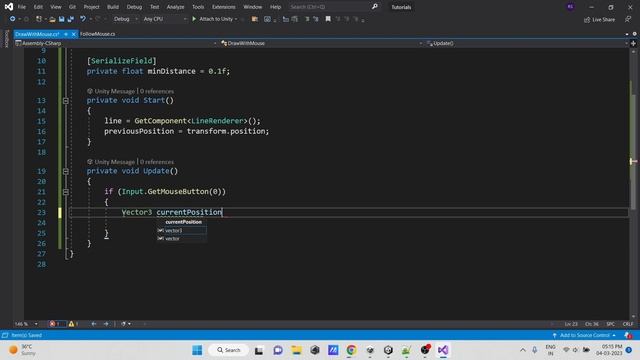Select the vector autocomplete suggestion
The image size is (640, 360).
tap(182, 238)
